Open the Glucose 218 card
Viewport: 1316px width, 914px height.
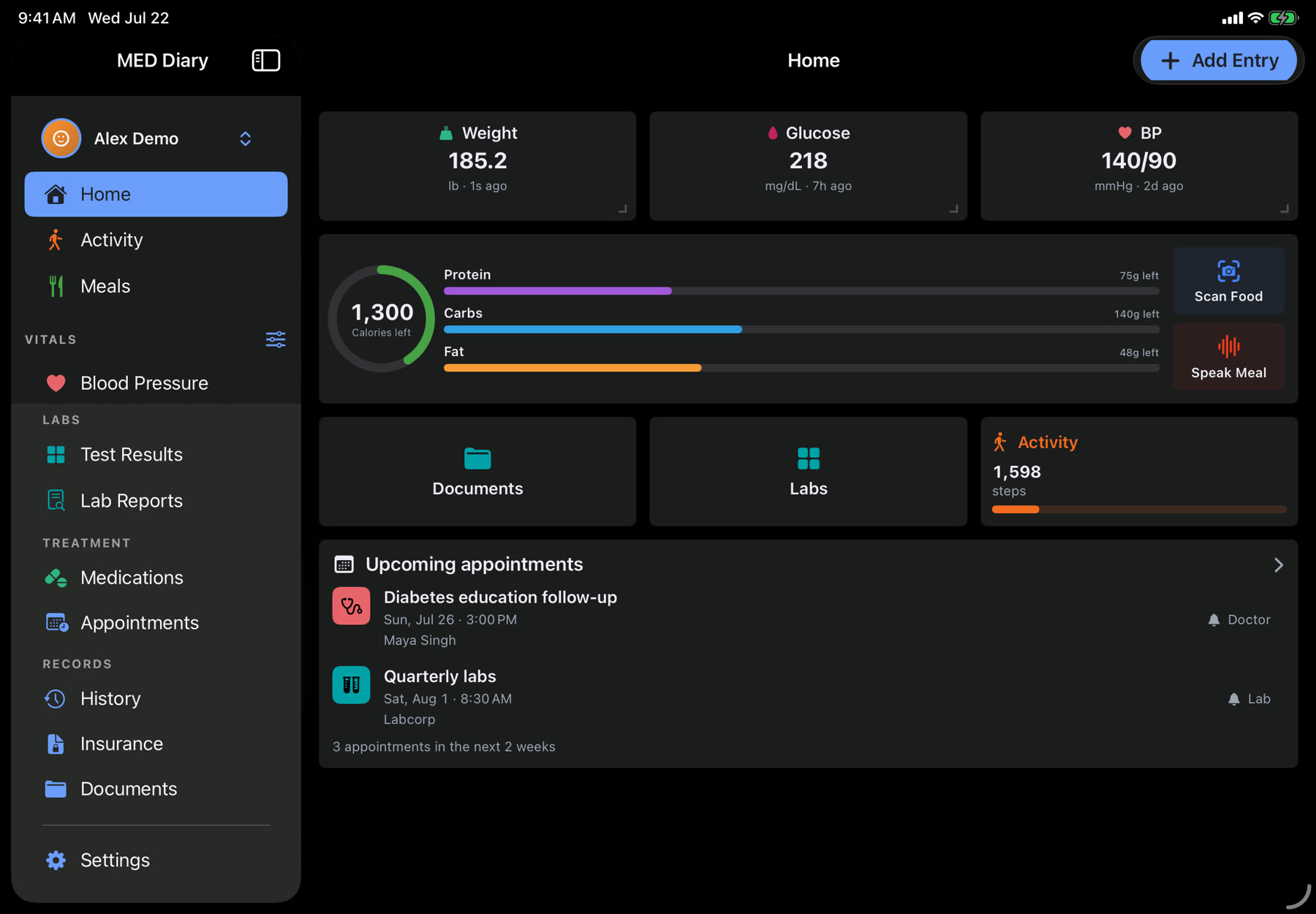click(x=808, y=166)
